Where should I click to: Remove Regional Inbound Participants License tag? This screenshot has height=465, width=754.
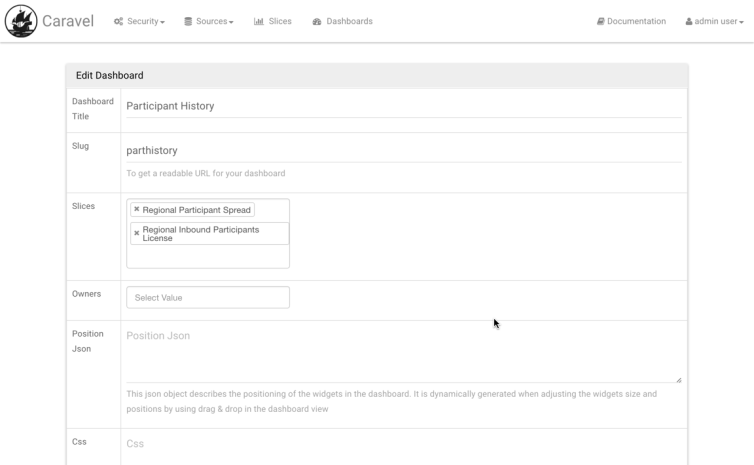pos(137,234)
